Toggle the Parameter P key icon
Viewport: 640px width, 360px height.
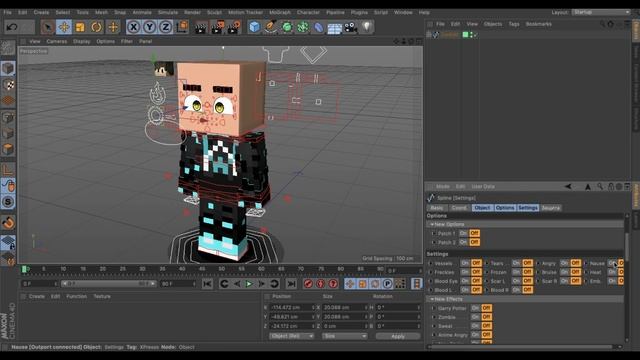click(387, 284)
